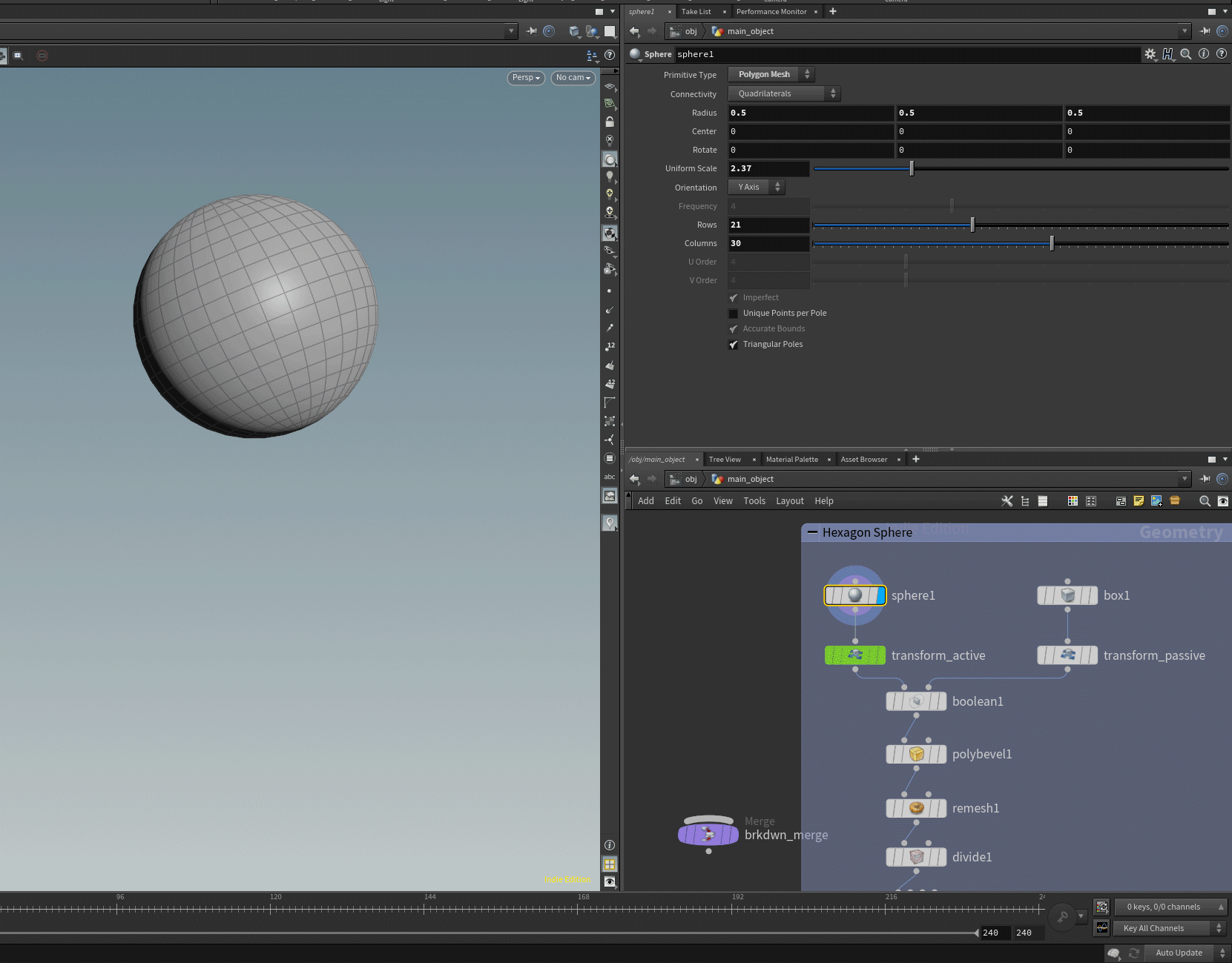Open the parameter search magnifier icon
Viewport: 1232px width, 963px height.
coord(1186,54)
